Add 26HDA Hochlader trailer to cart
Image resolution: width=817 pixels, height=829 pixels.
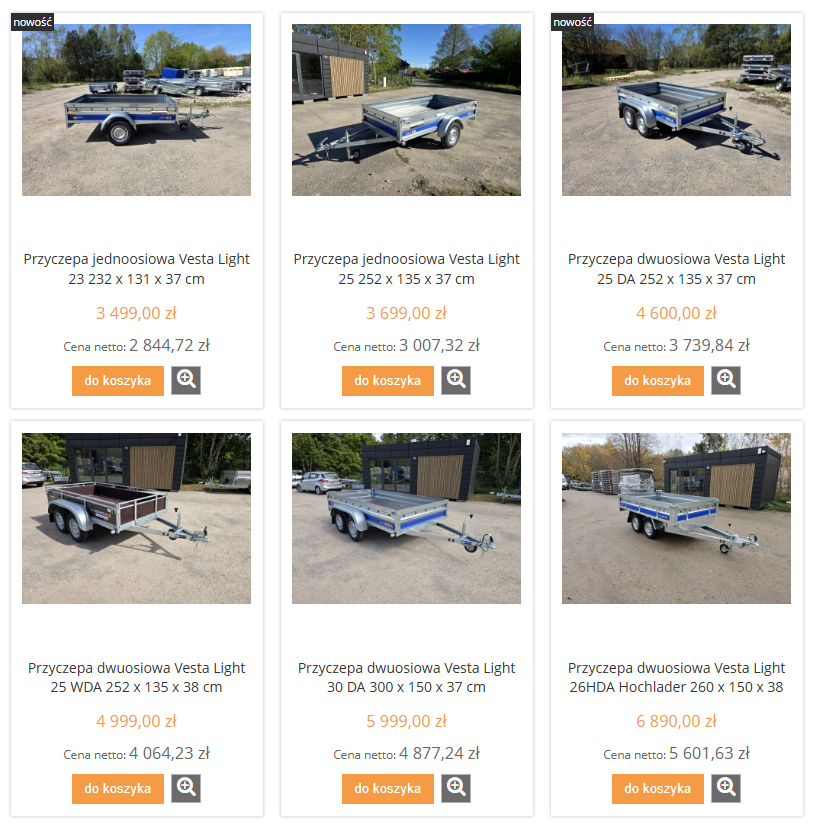(658, 789)
